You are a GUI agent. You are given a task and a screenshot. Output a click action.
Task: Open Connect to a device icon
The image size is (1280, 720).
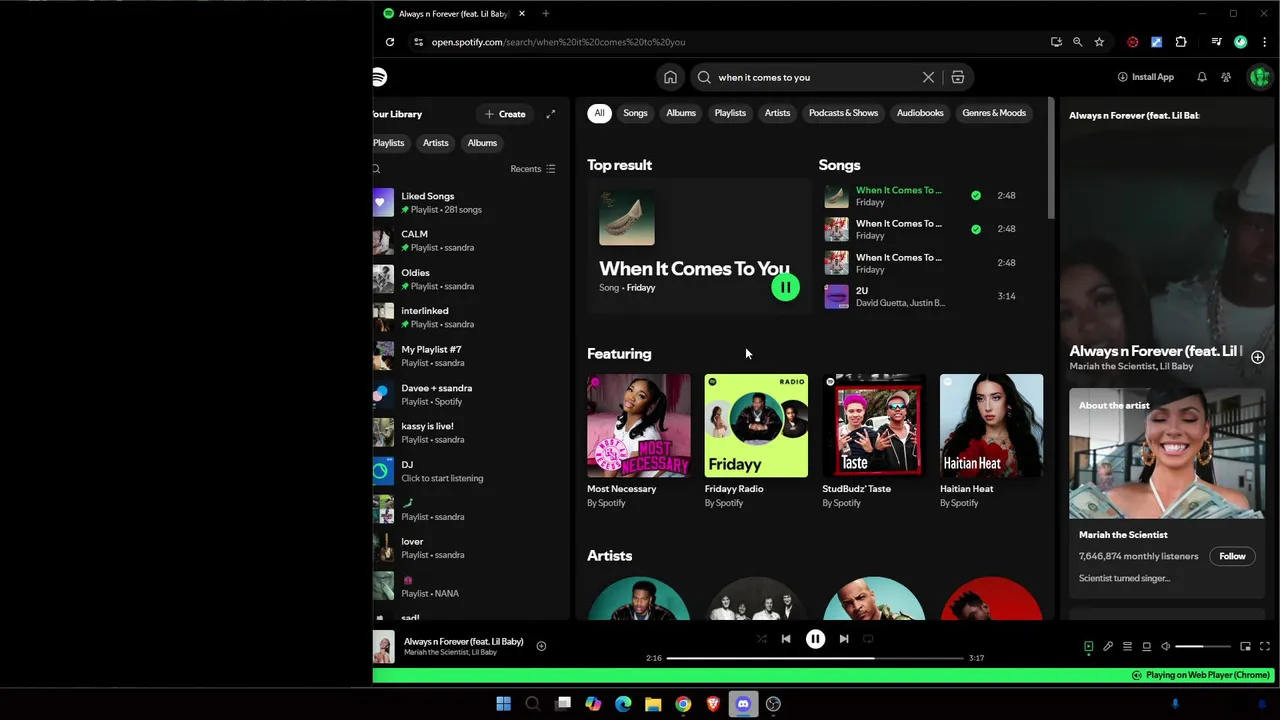[1146, 647]
